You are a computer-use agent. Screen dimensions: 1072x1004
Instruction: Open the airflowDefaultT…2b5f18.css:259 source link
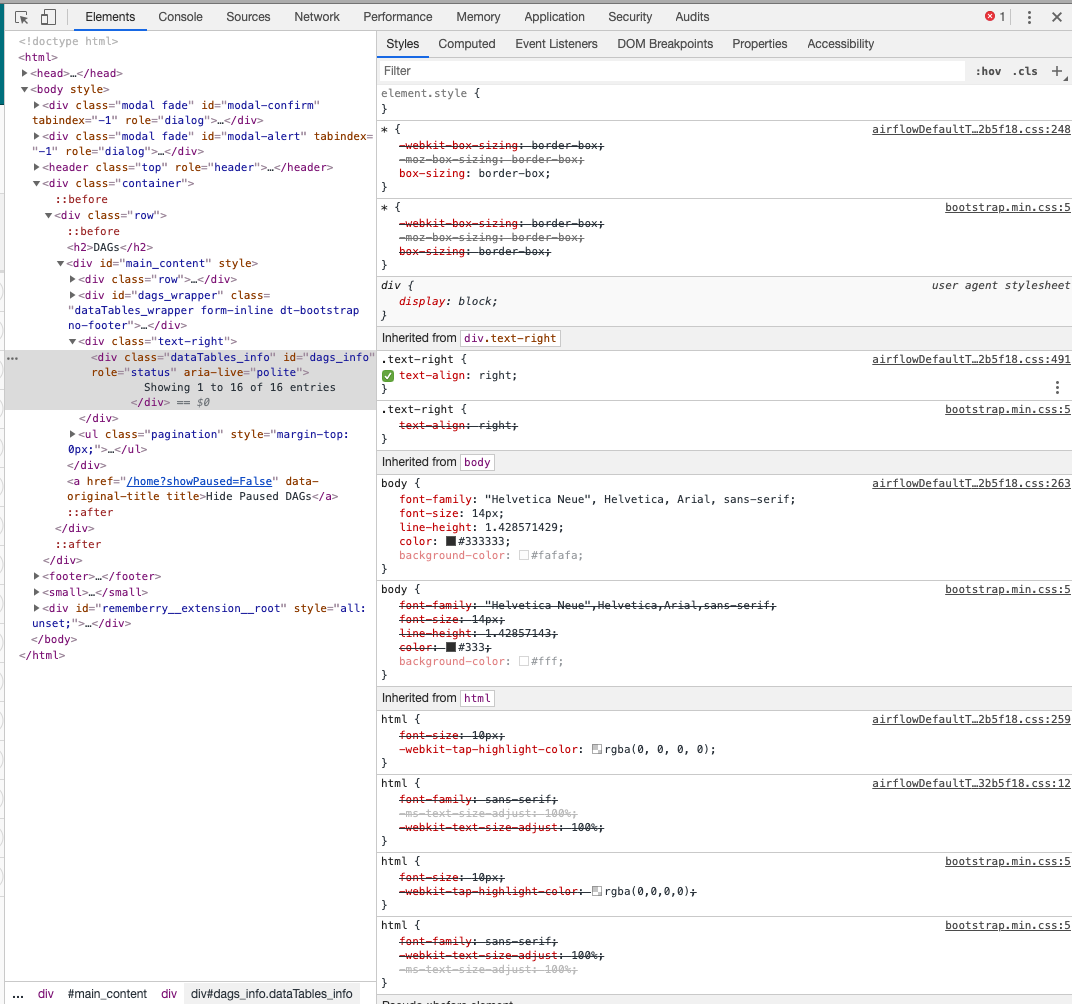[971, 719]
